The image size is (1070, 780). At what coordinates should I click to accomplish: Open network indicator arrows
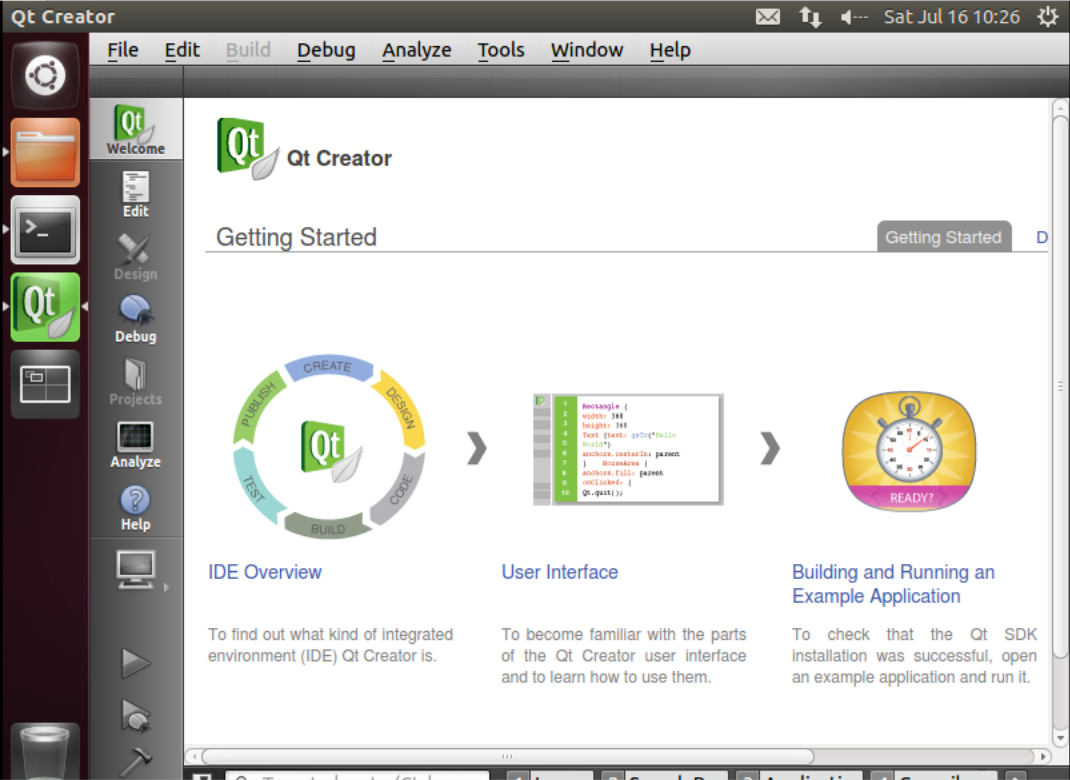tap(810, 16)
